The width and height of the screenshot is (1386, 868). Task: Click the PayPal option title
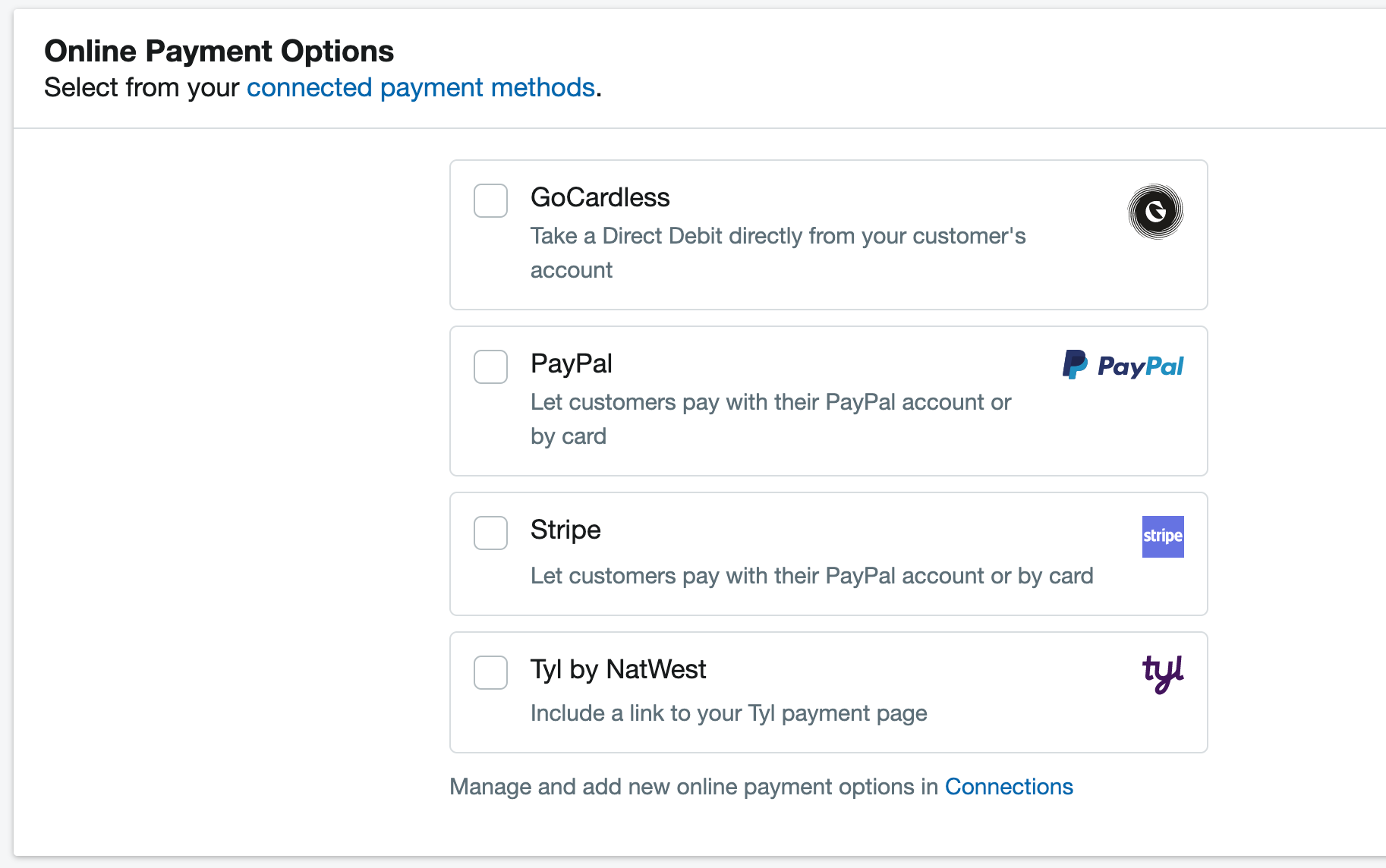(571, 363)
